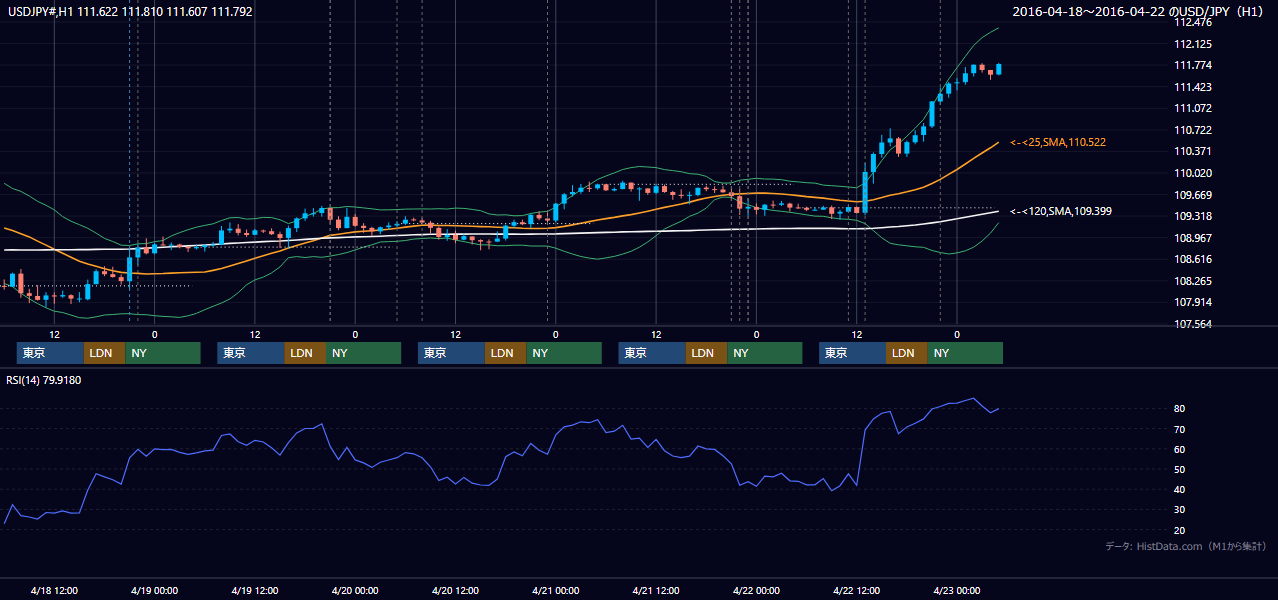Click price axis label 111.774

[1193, 65]
